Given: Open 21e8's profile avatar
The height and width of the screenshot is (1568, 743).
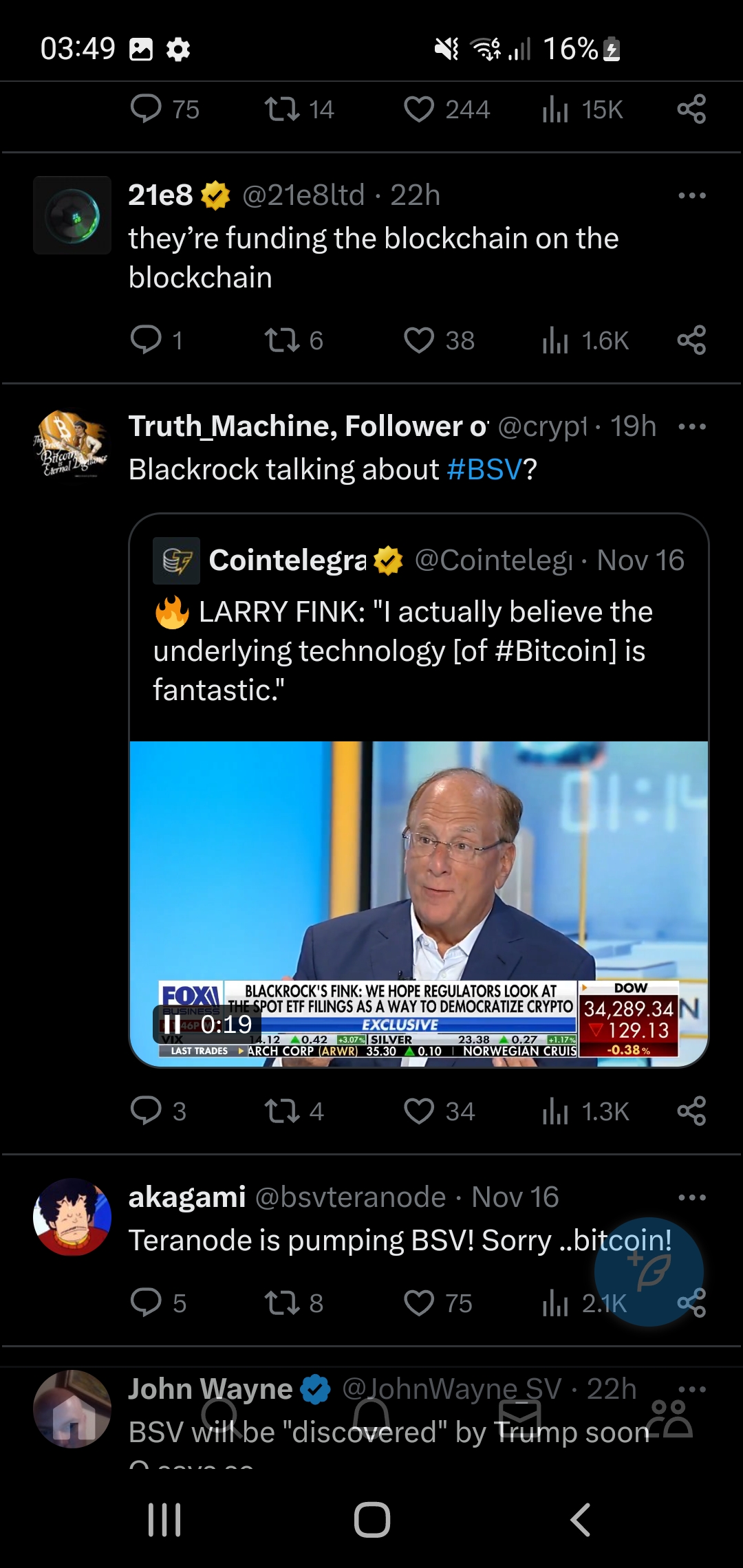Looking at the screenshot, I should point(72,215).
